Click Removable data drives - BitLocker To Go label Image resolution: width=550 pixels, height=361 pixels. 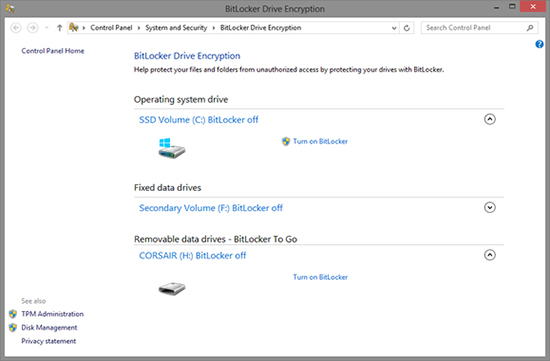point(216,239)
